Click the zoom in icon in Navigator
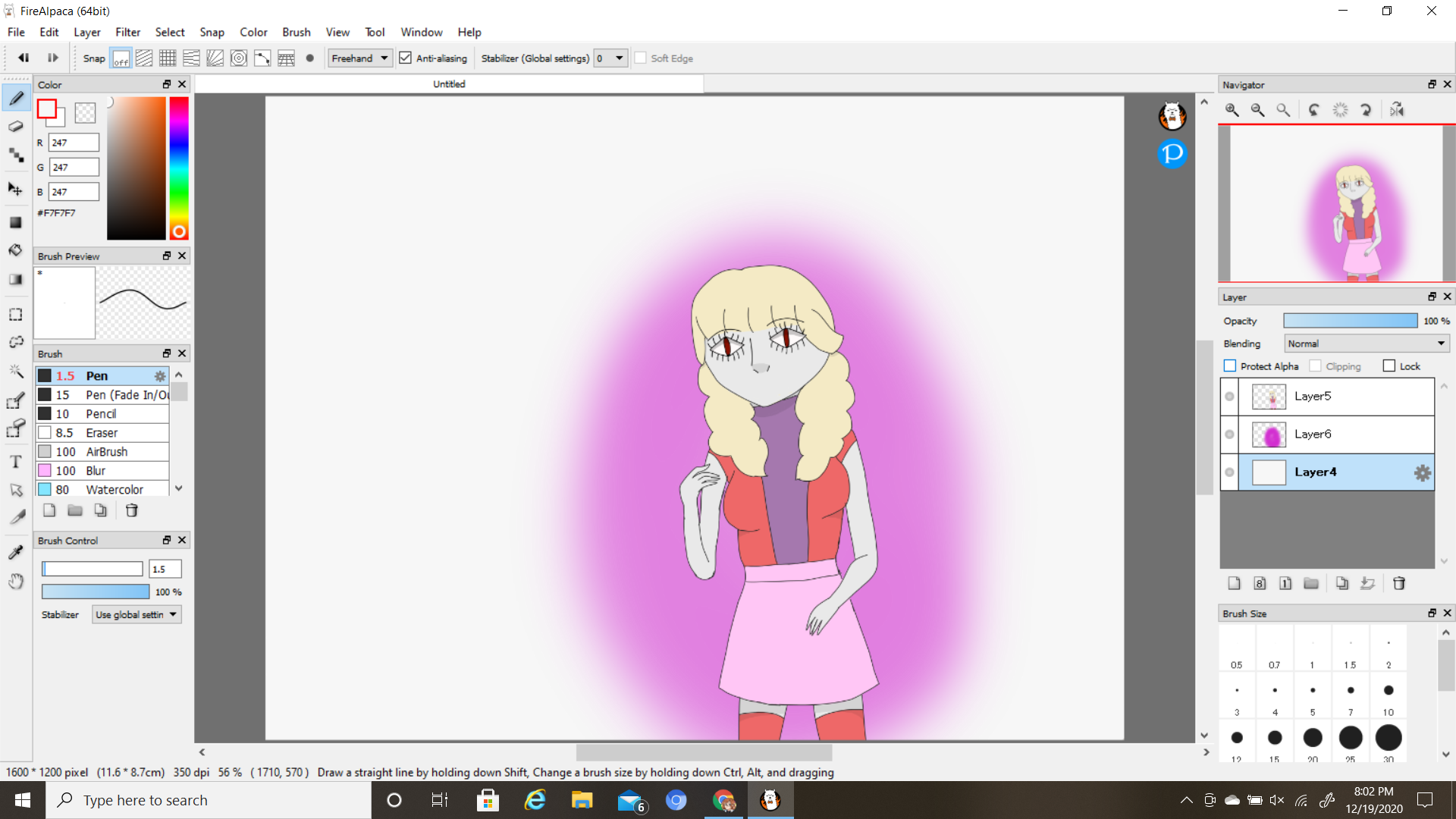The image size is (1456, 819). 1232,110
